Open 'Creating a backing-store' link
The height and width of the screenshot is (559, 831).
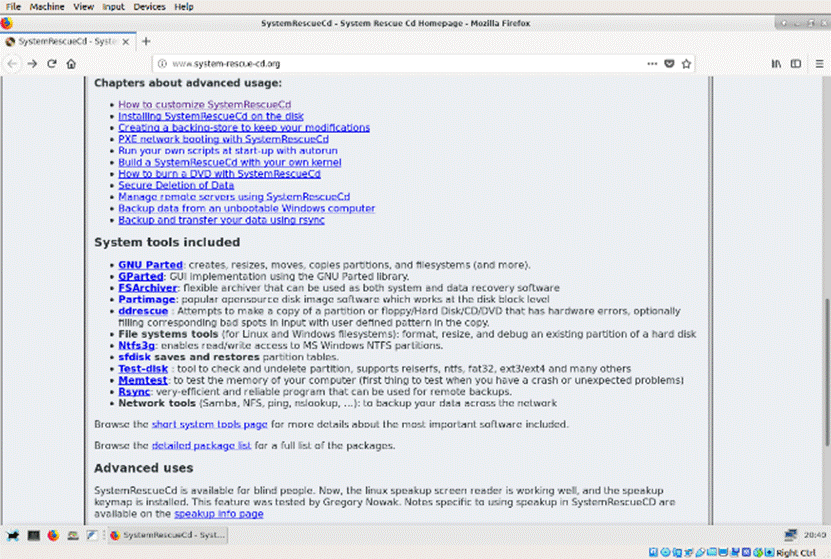click(244, 128)
